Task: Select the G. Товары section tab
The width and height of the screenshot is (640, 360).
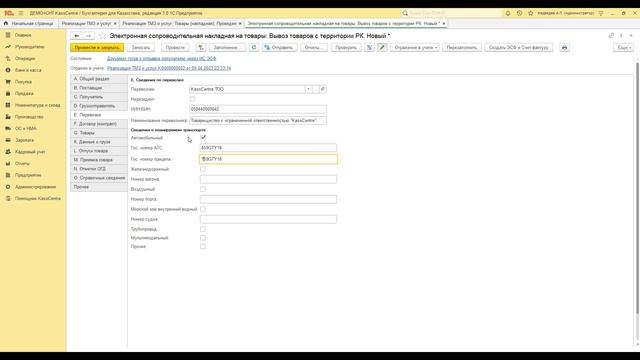Action: click(99, 133)
